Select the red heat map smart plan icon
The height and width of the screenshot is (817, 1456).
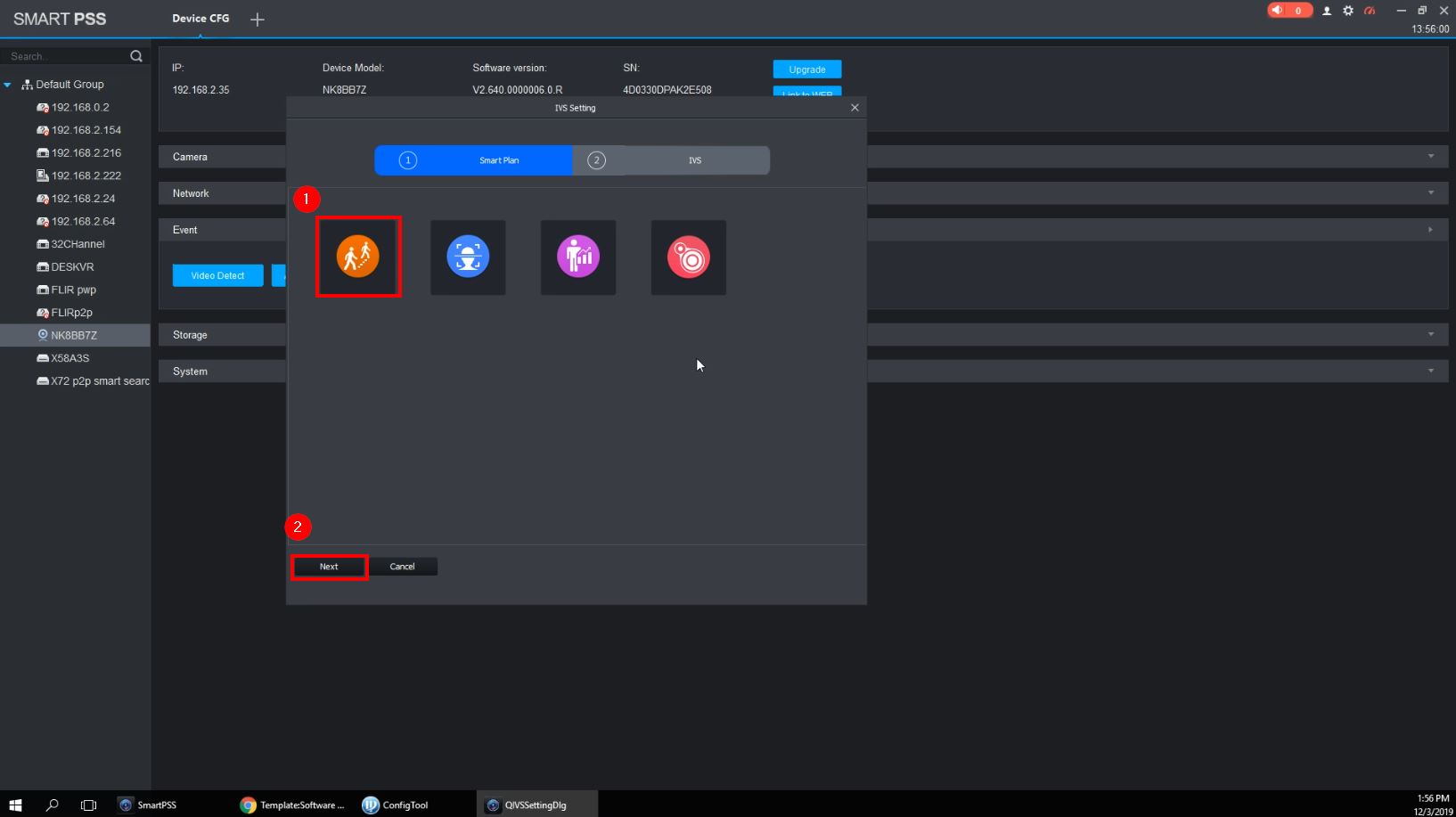(x=689, y=257)
